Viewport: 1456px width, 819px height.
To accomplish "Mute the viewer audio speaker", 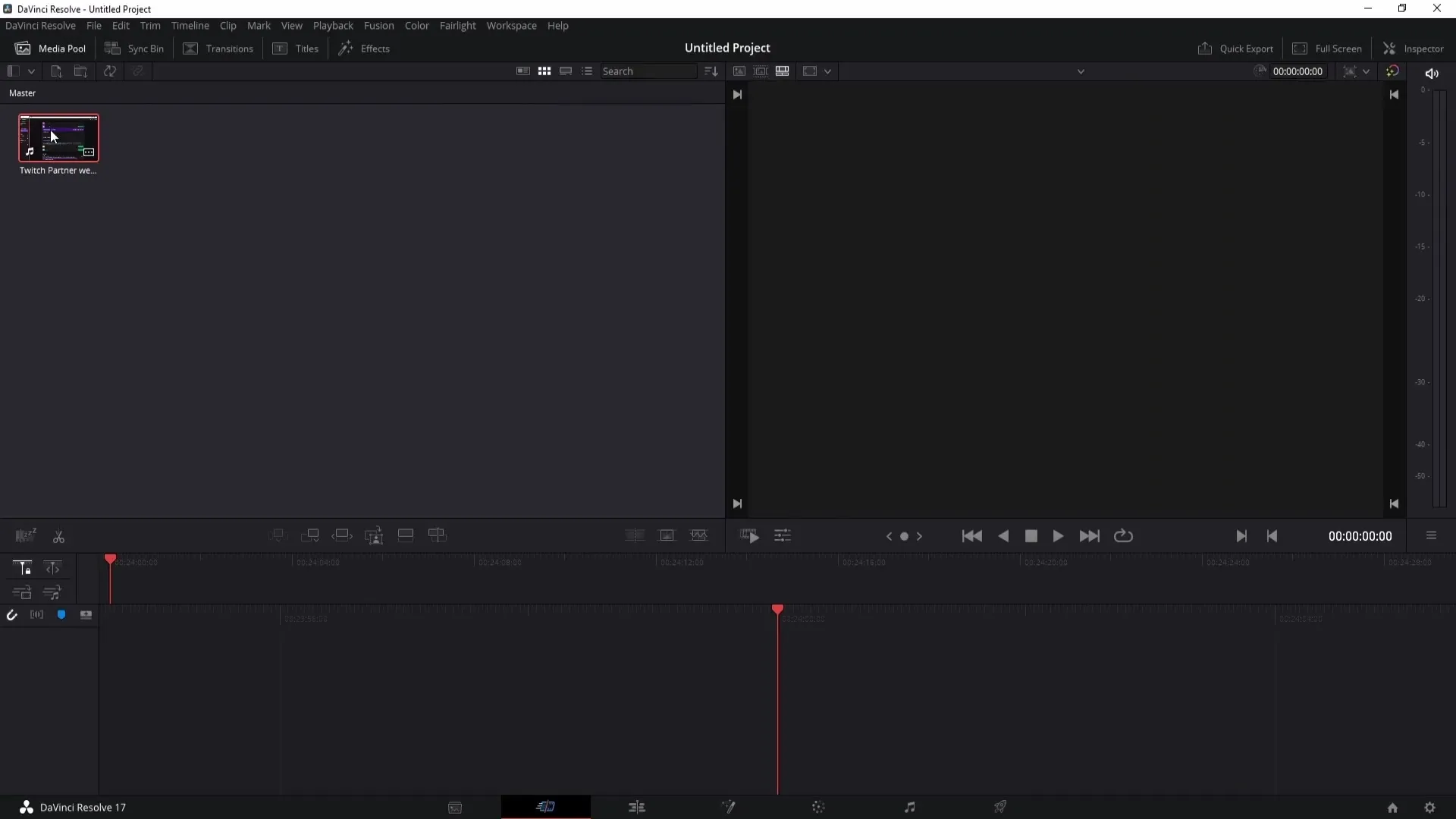I will (x=1432, y=74).
